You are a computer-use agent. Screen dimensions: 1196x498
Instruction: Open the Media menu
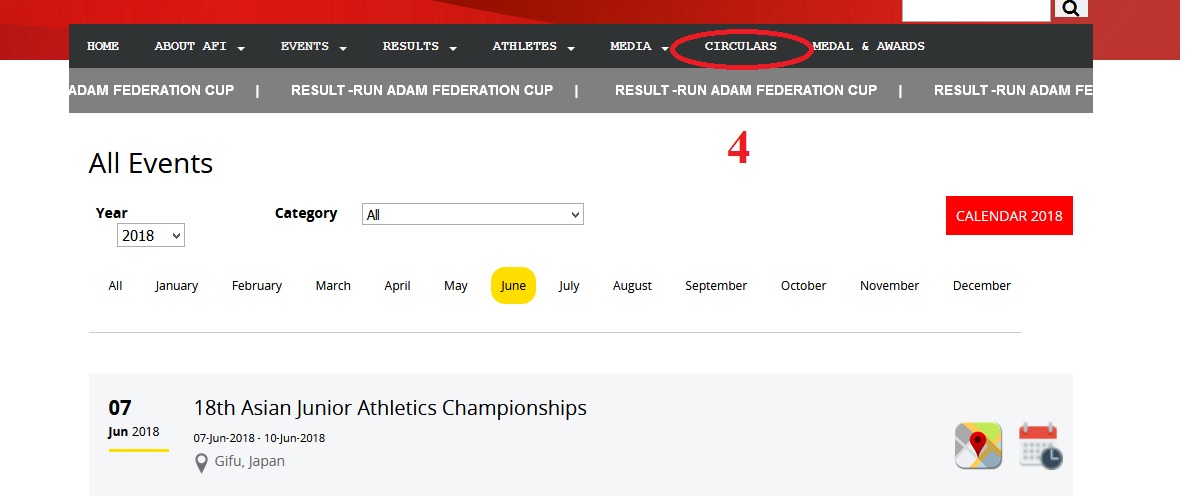639,47
